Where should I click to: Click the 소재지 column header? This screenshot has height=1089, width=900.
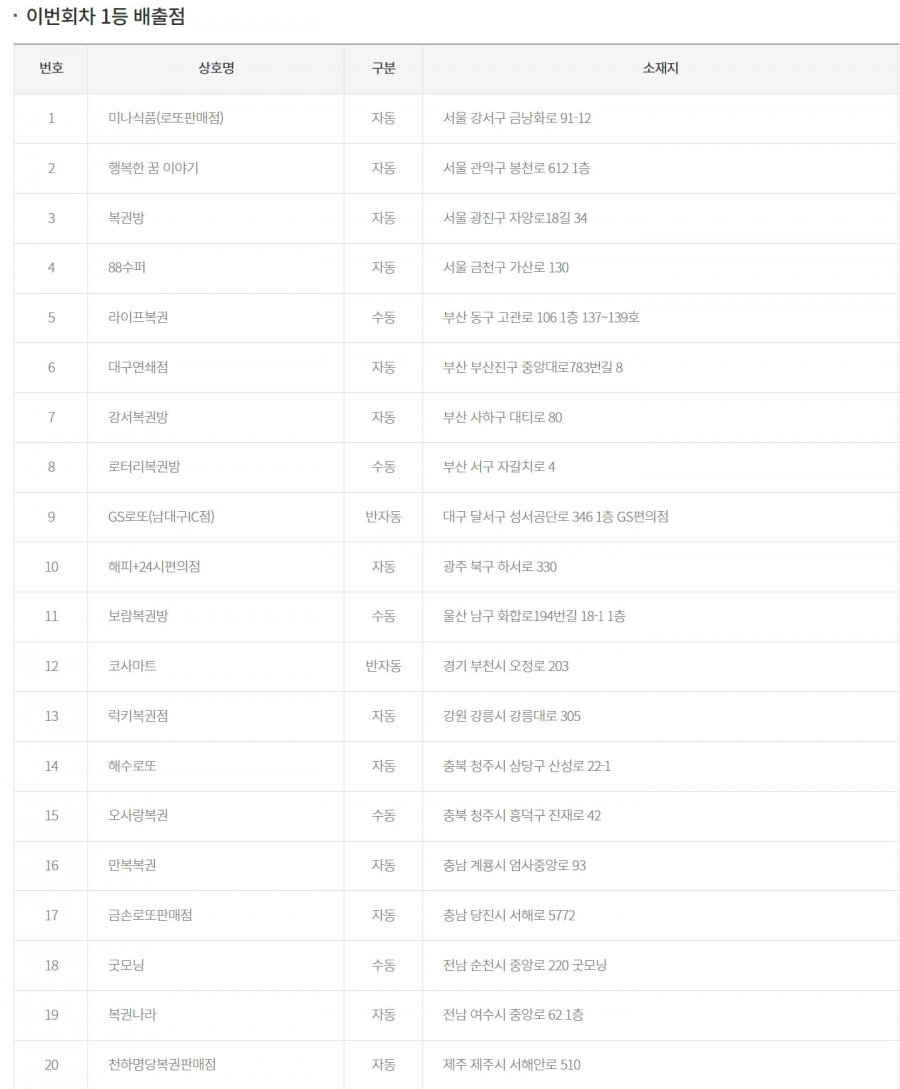(660, 68)
